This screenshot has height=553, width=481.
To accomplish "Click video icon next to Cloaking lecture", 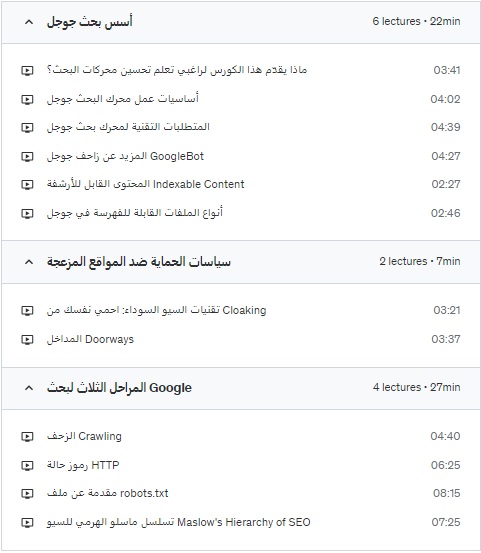I will coord(27,311).
